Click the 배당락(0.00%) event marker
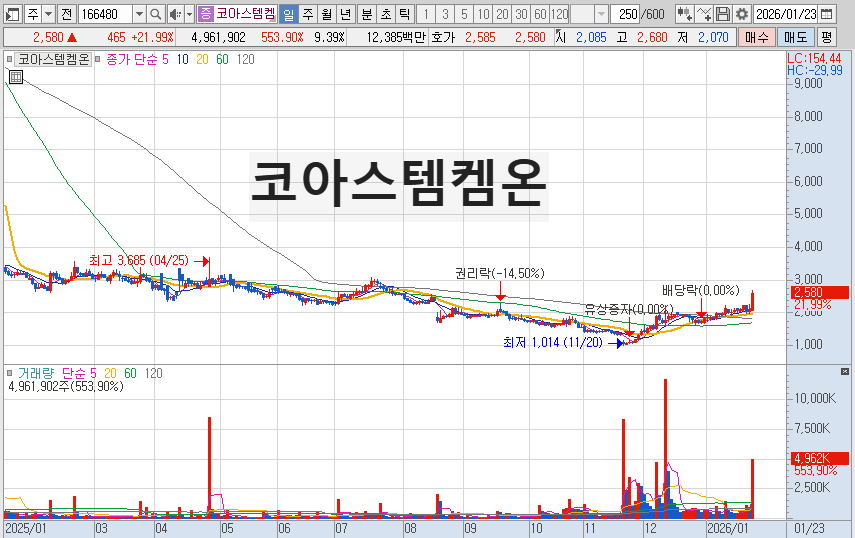Screen dimensions: 855x538 pyautogui.click(x=701, y=290)
